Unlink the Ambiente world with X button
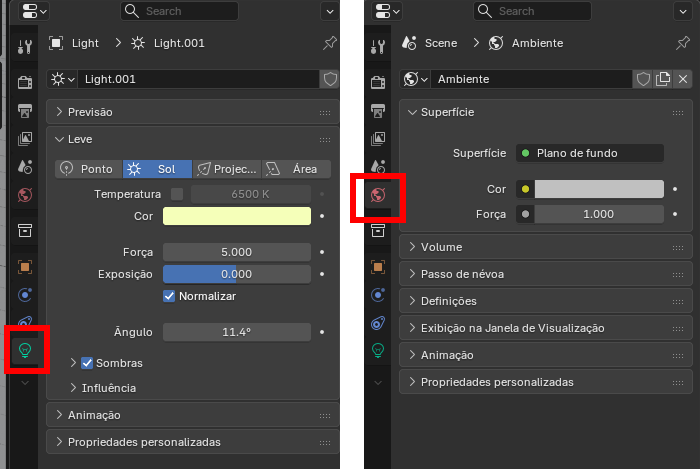This screenshot has height=469, width=700. (x=683, y=79)
